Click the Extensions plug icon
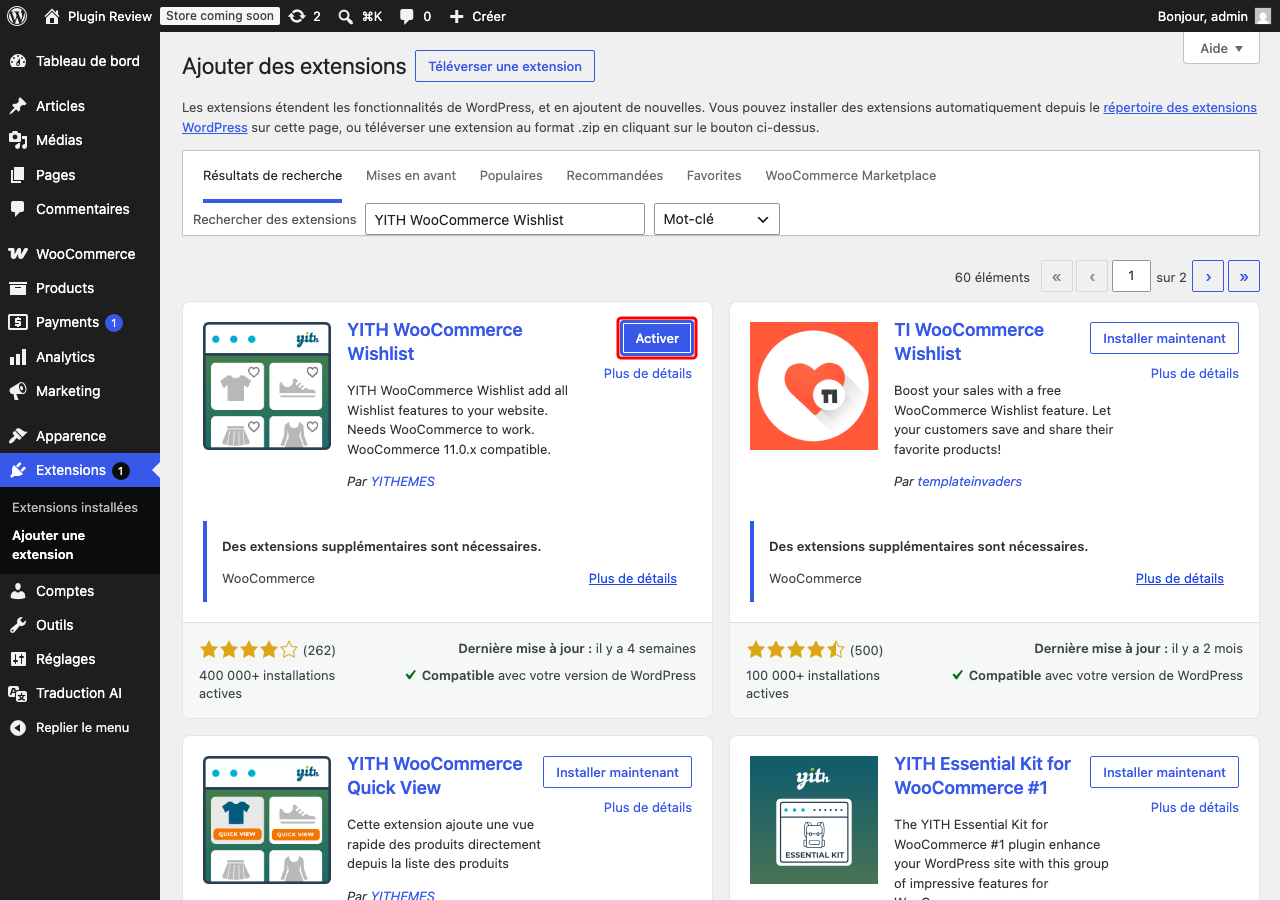The image size is (1280, 900). [18, 470]
